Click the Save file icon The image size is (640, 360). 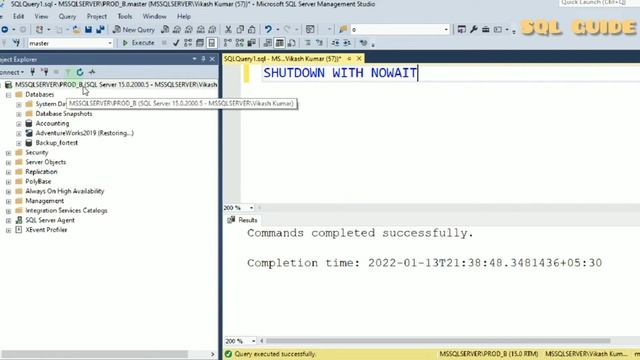click(x=88, y=29)
